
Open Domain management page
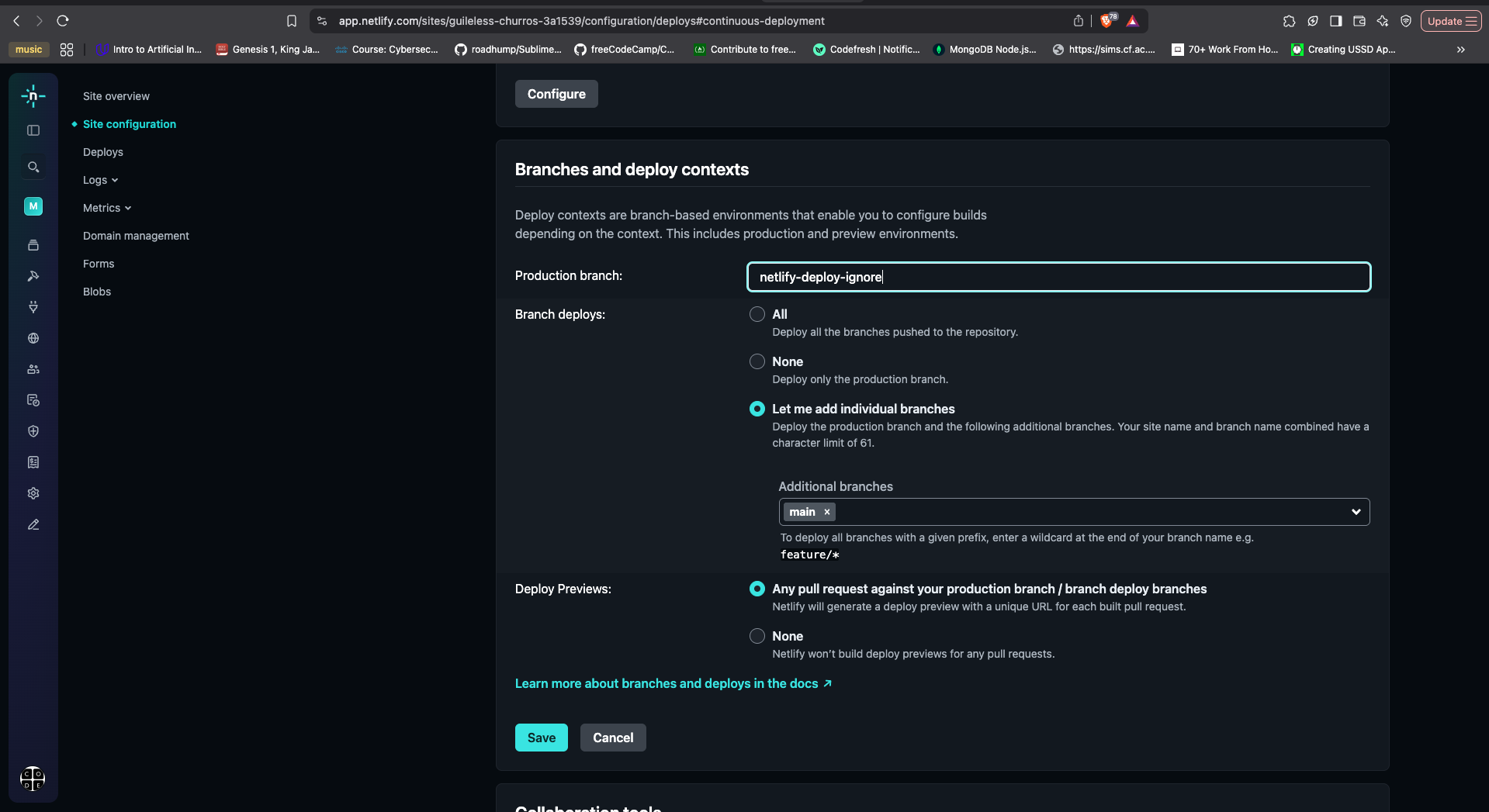[x=136, y=236]
